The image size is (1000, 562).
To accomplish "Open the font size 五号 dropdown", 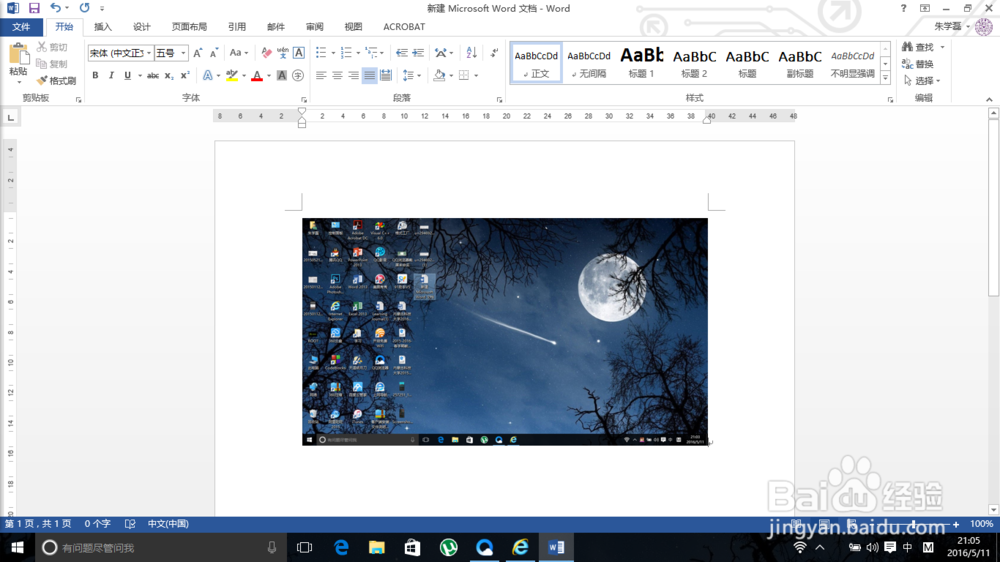I will [183, 53].
